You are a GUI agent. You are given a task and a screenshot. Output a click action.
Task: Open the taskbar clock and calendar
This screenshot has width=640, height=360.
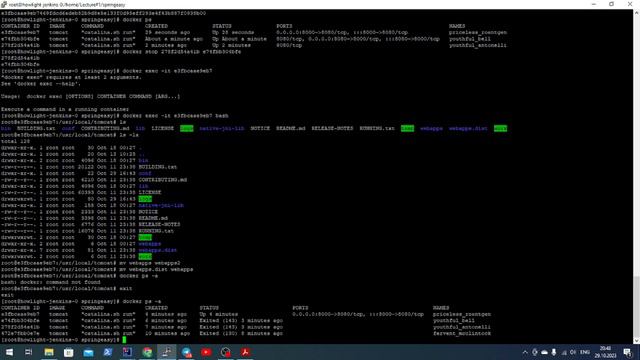click(x=605, y=352)
